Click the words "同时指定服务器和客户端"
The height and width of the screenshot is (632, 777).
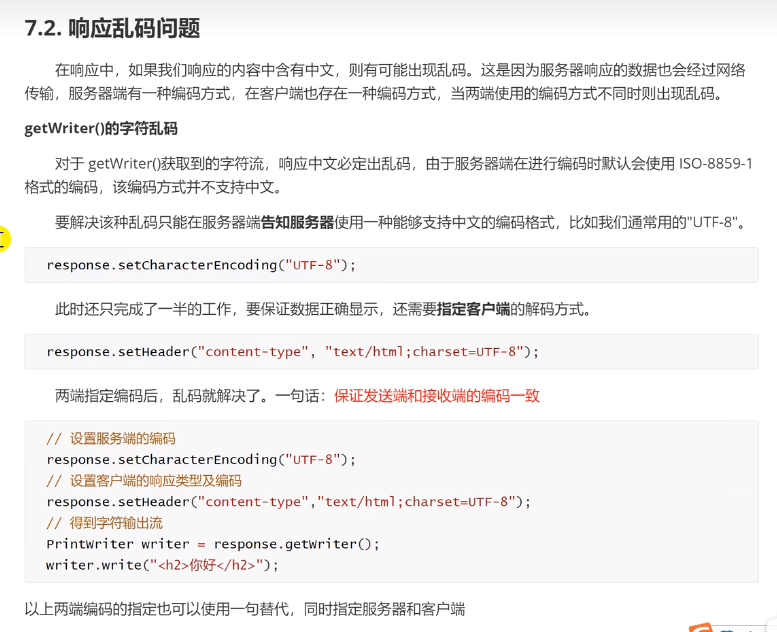(385, 609)
